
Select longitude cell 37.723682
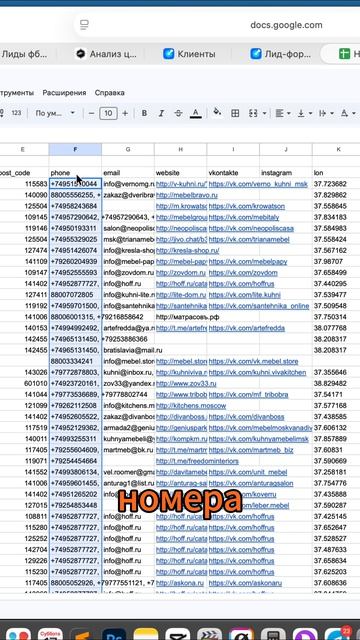336,184
